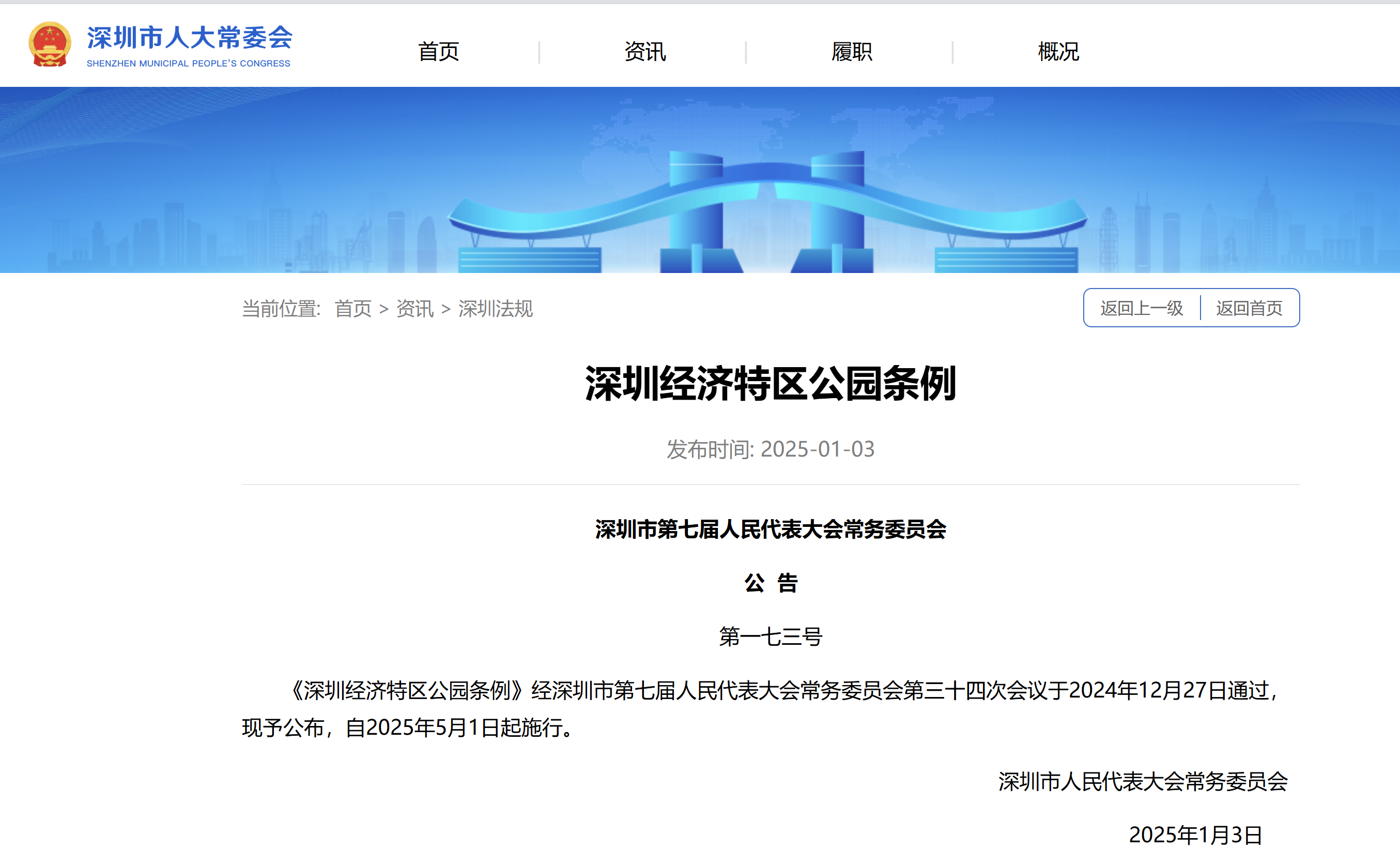The height and width of the screenshot is (864, 1400).
Task: Click the article title 深圳经济特区公园条例
Action: (x=771, y=384)
